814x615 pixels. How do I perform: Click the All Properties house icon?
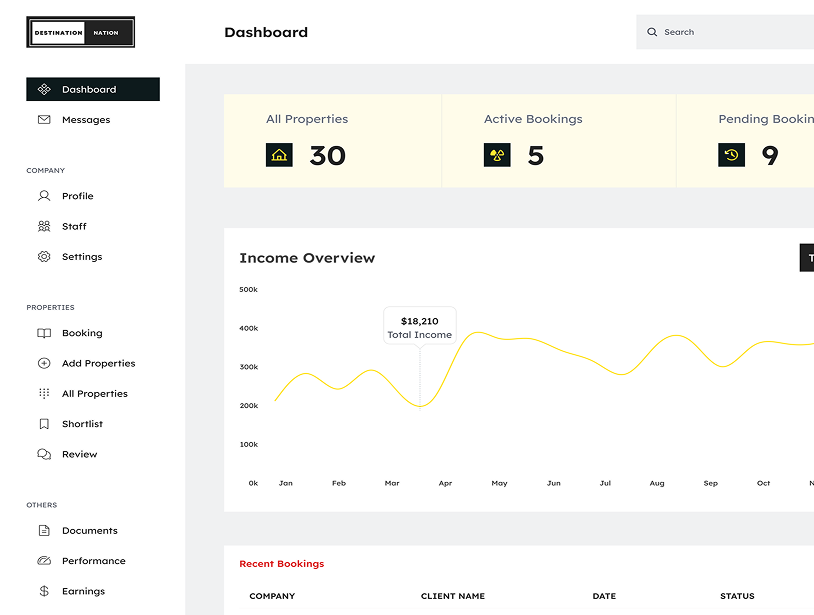point(279,155)
